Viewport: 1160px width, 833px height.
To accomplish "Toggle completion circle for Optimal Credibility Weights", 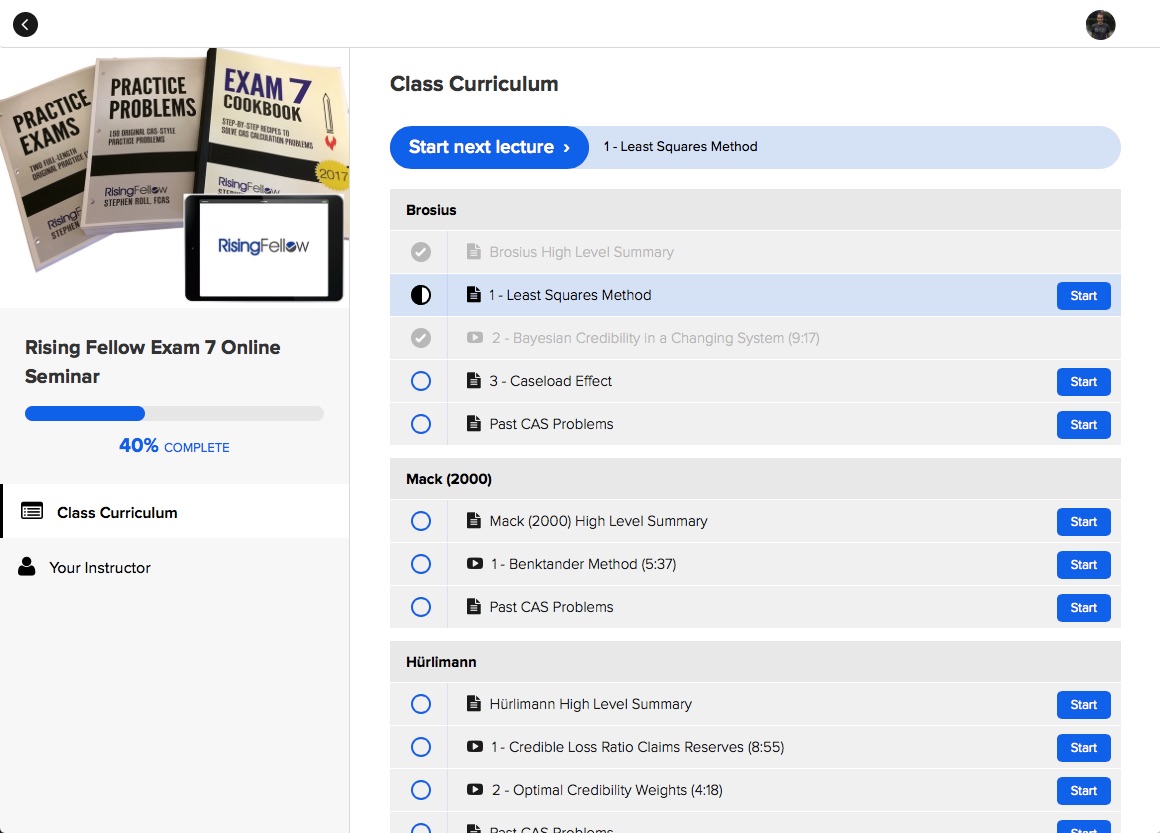I will [x=421, y=789].
